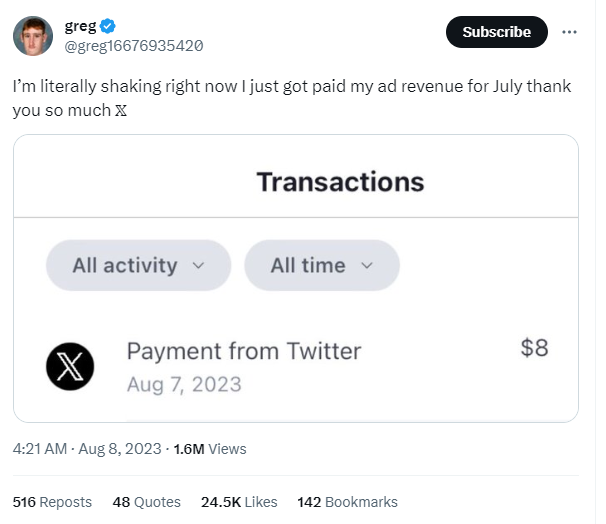The image size is (606, 524).
Task: Click the Aug 7, 2023 transaction date
Action: pyautogui.click(x=184, y=384)
